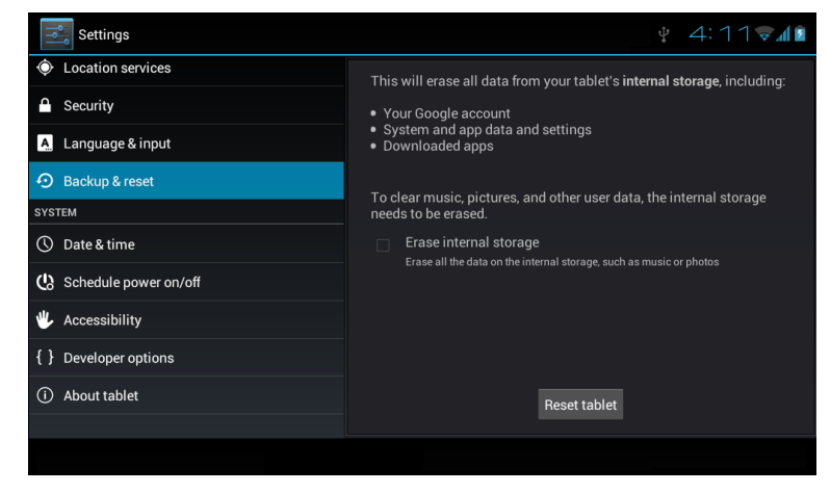The height and width of the screenshot is (492, 830).
Task: Tap the Location services target icon
Action: coord(45,68)
